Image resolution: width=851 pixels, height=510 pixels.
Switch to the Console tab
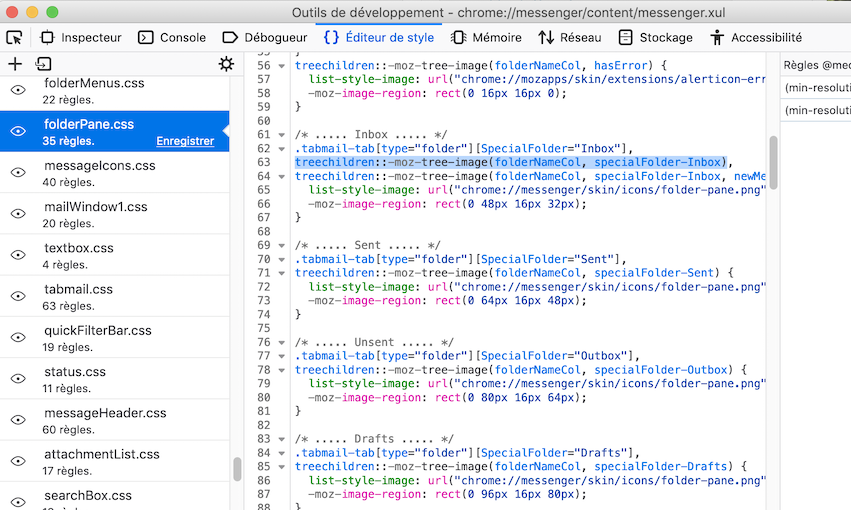[x=172, y=37]
